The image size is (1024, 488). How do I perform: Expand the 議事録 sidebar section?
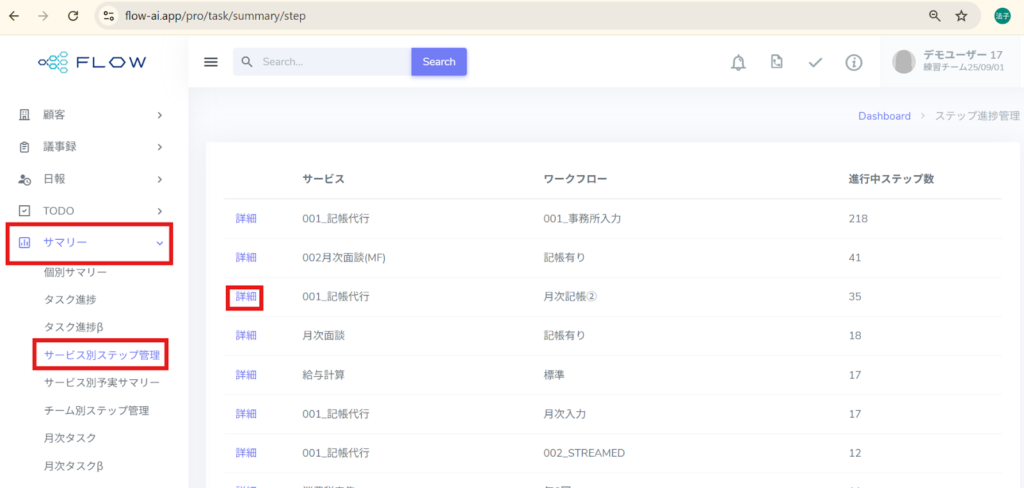91,147
